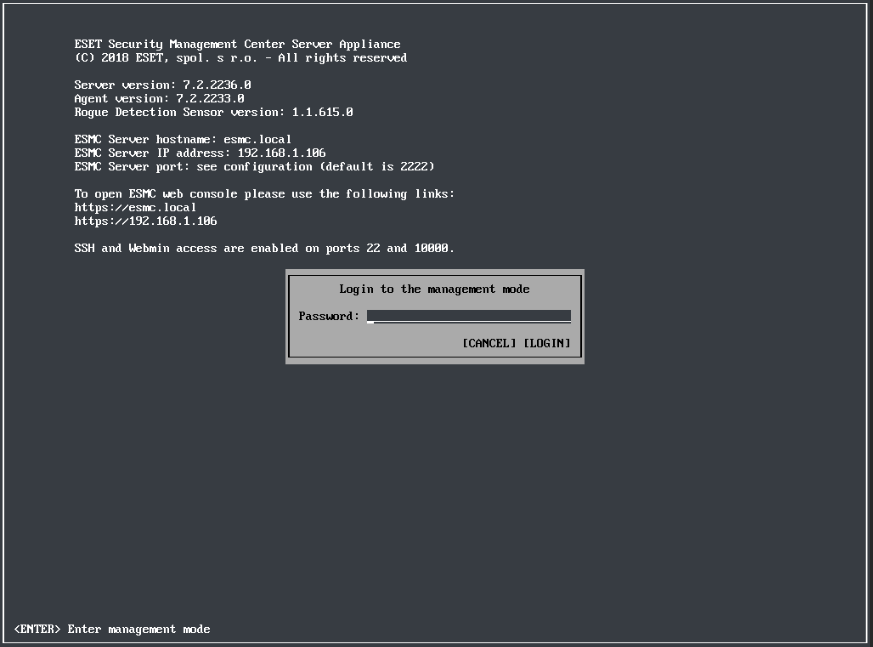Select the ESET Security Management Center title line
This screenshot has width=873, height=647.
pyautogui.click(x=237, y=44)
